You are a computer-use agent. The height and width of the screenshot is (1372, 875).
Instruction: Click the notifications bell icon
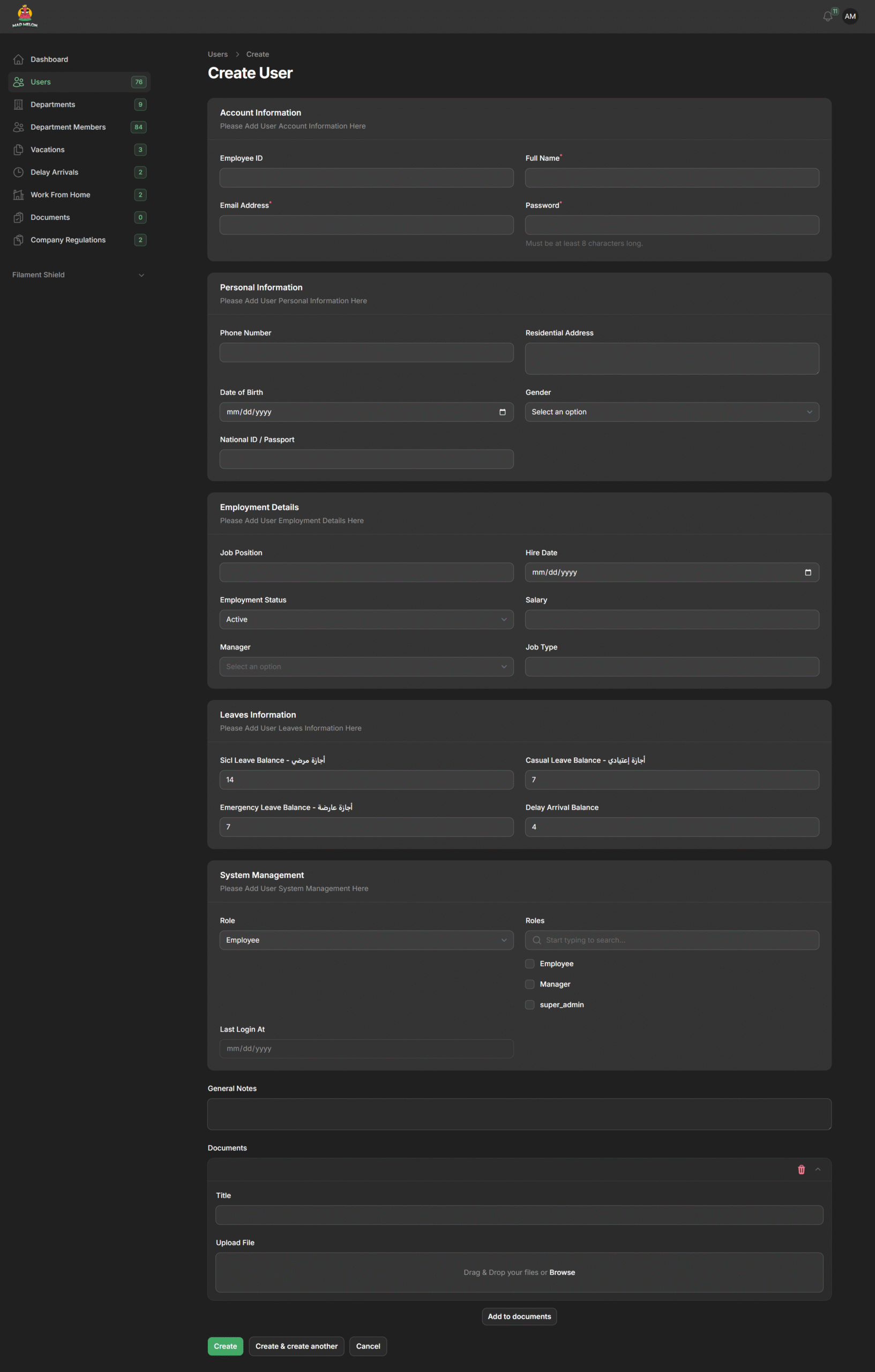[x=827, y=17]
